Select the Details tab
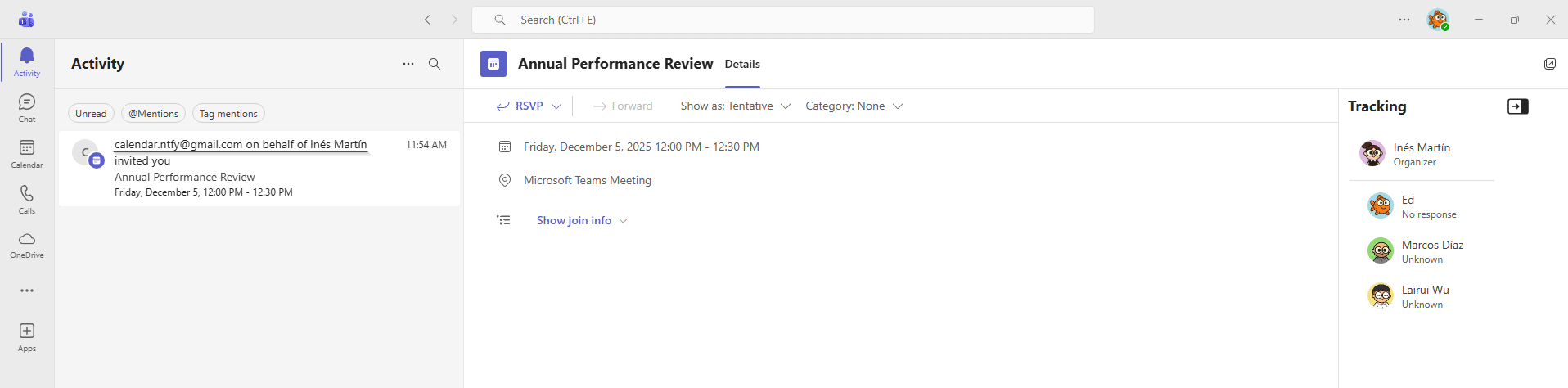Image resolution: width=1568 pixels, height=388 pixels. pyautogui.click(x=742, y=64)
